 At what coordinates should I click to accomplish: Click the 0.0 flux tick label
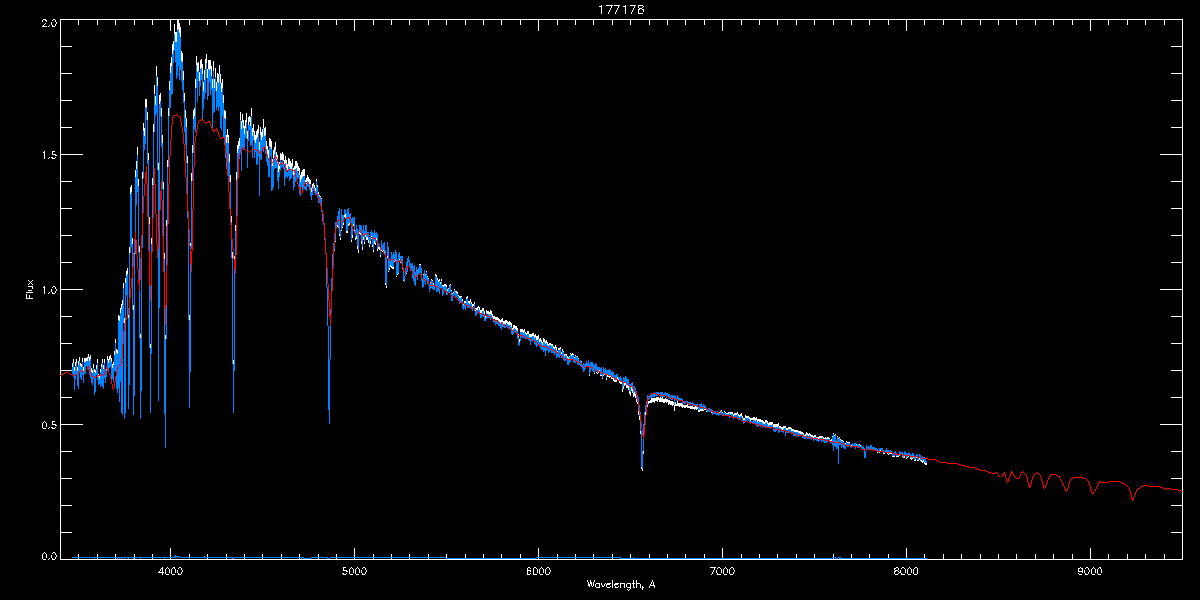click(x=47, y=555)
